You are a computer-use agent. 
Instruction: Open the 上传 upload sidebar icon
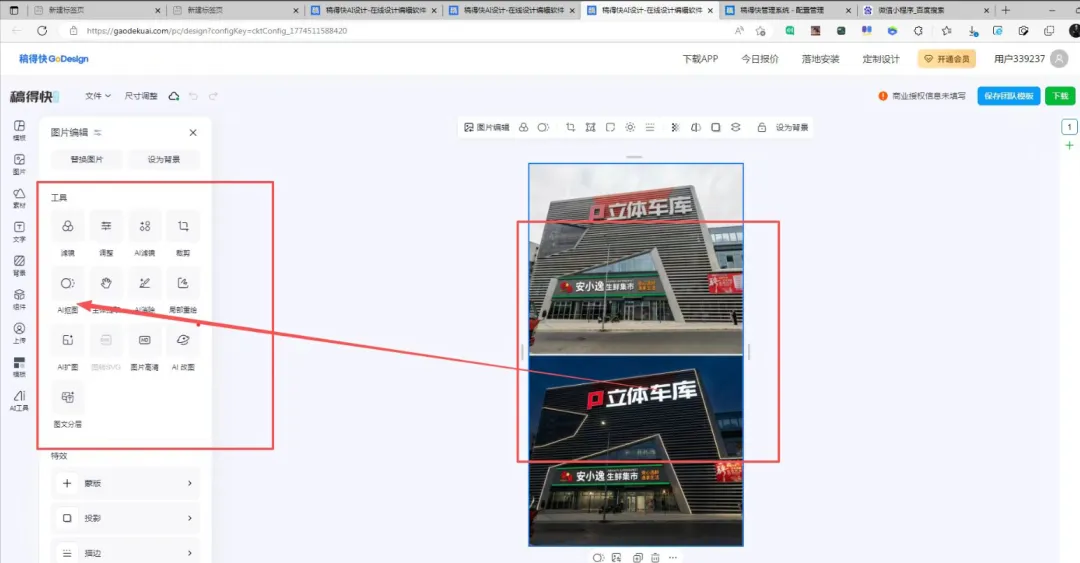(x=19, y=333)
